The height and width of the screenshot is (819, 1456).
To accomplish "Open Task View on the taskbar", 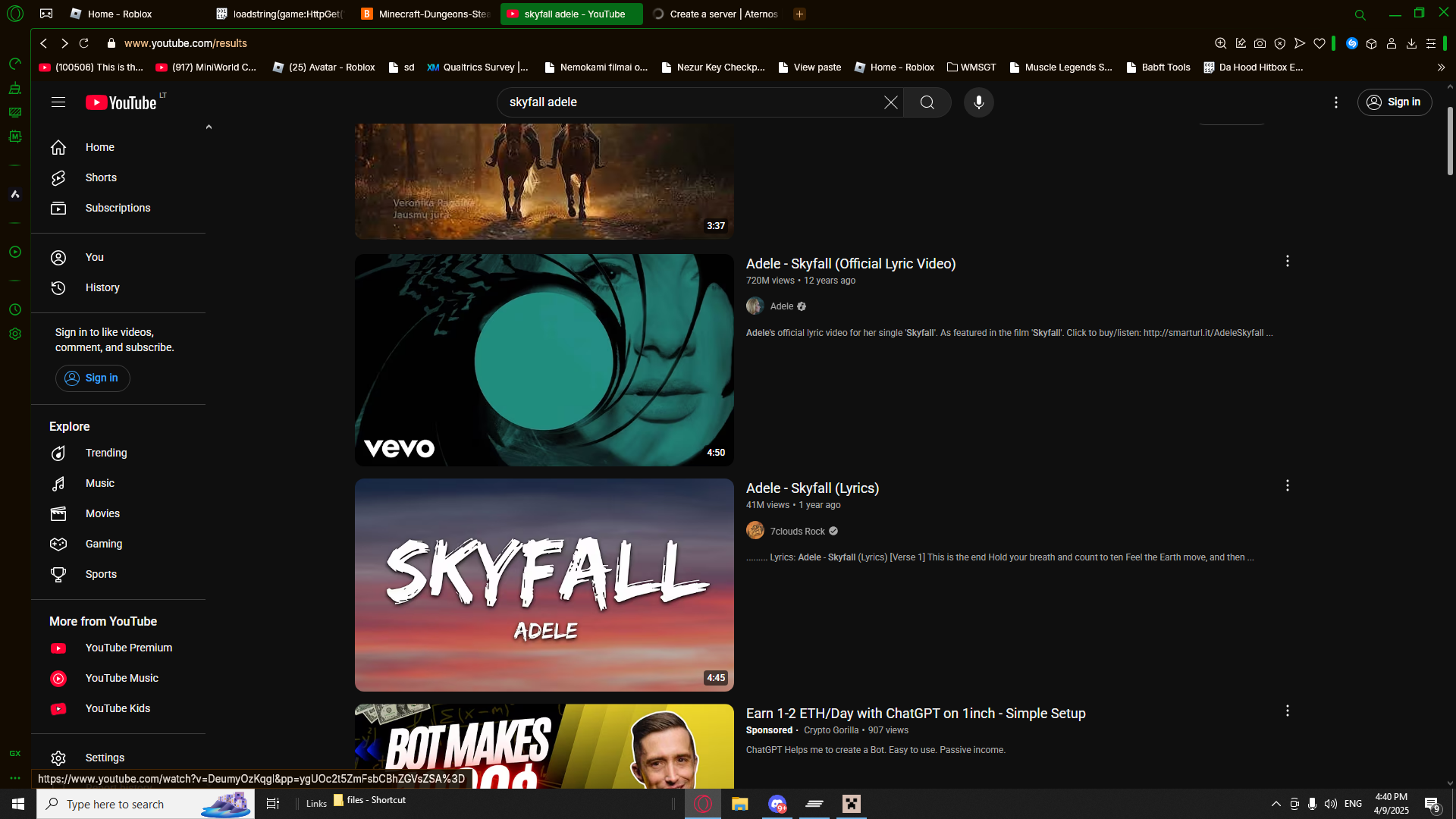I will coord(273,804).
